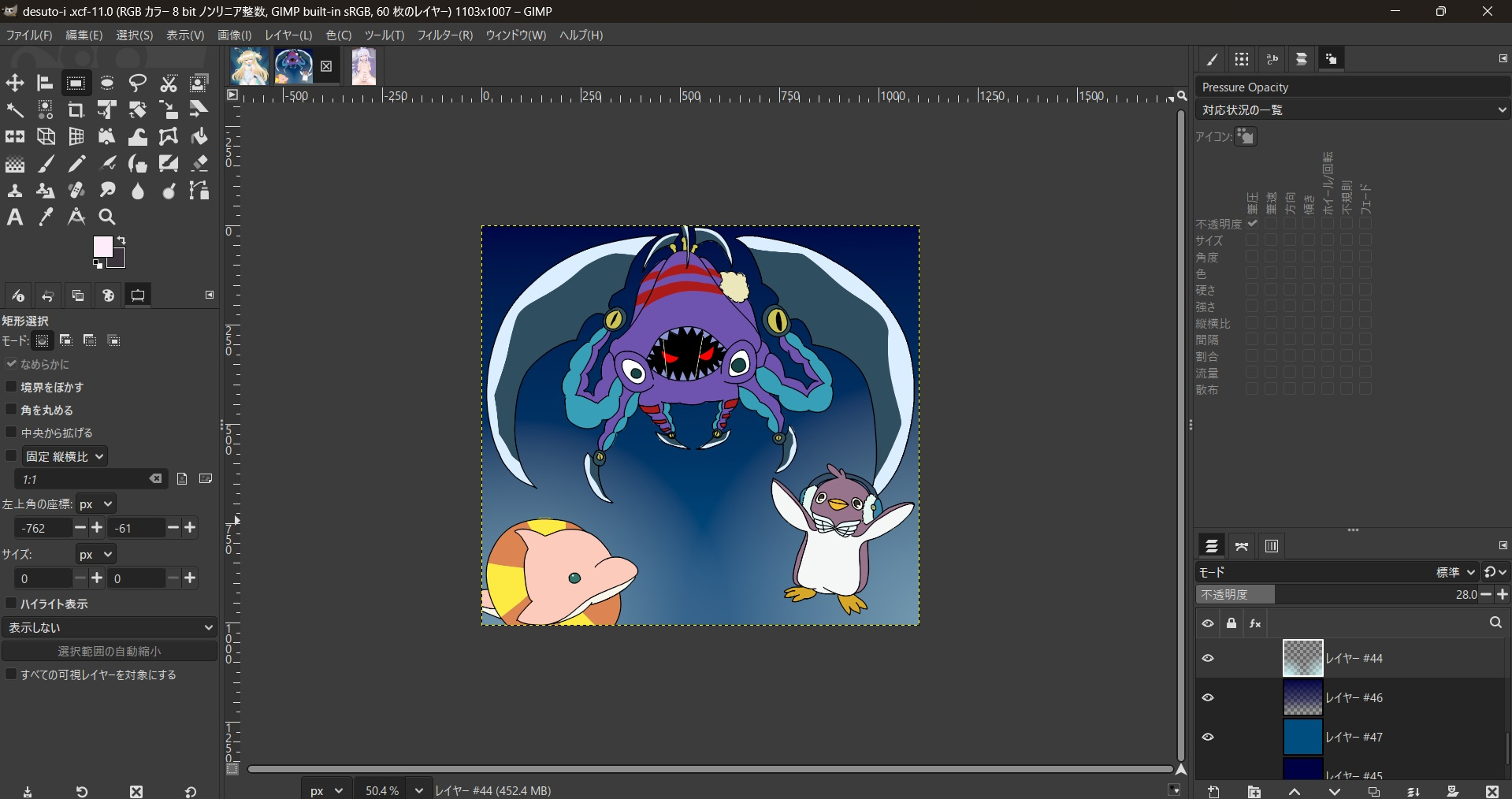Select the レイヤー #47 layer thumbnail
Image resolution: width=1512 pixels, height=799 pixels.
[x=1302, y=737]
